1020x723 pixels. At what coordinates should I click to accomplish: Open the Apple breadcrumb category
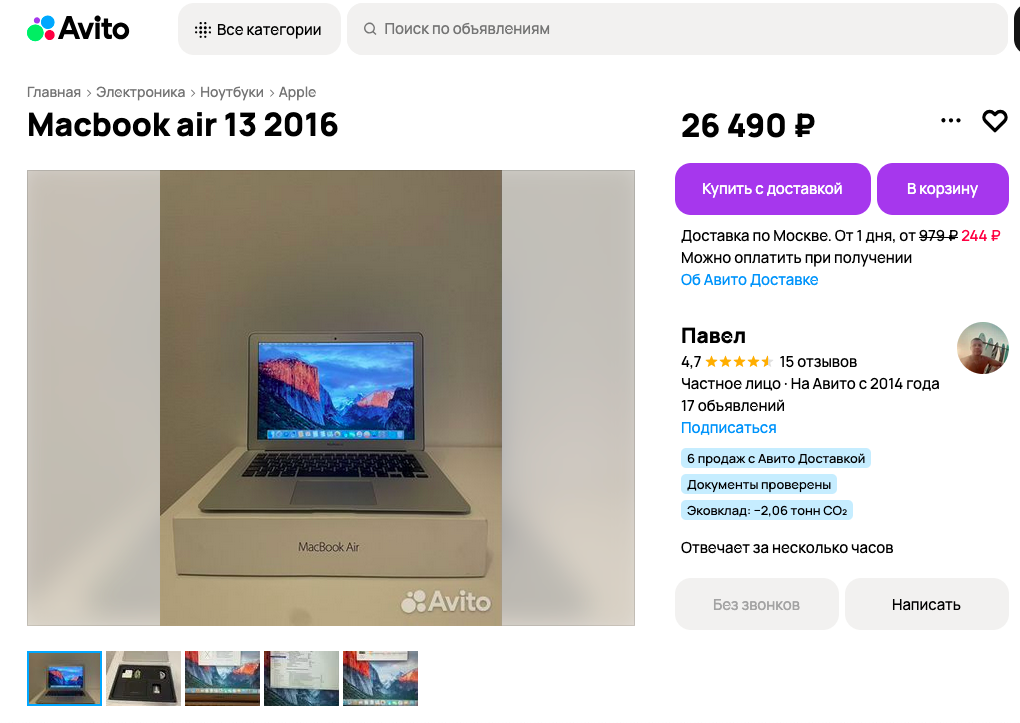pyautogui.click(x=297, y=92)
